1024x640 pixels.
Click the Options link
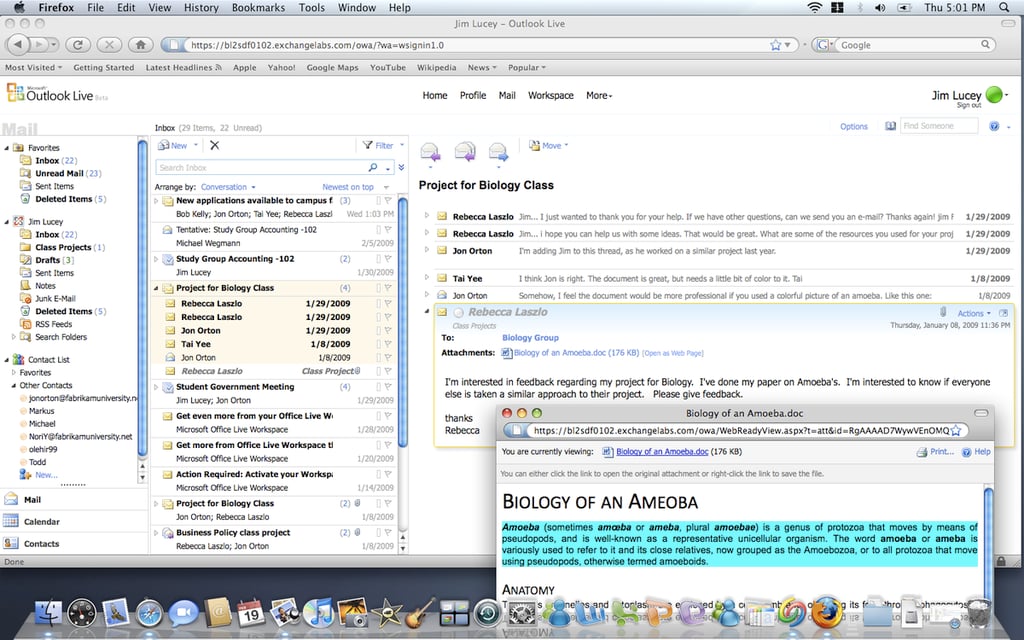(x=854, y=127)
